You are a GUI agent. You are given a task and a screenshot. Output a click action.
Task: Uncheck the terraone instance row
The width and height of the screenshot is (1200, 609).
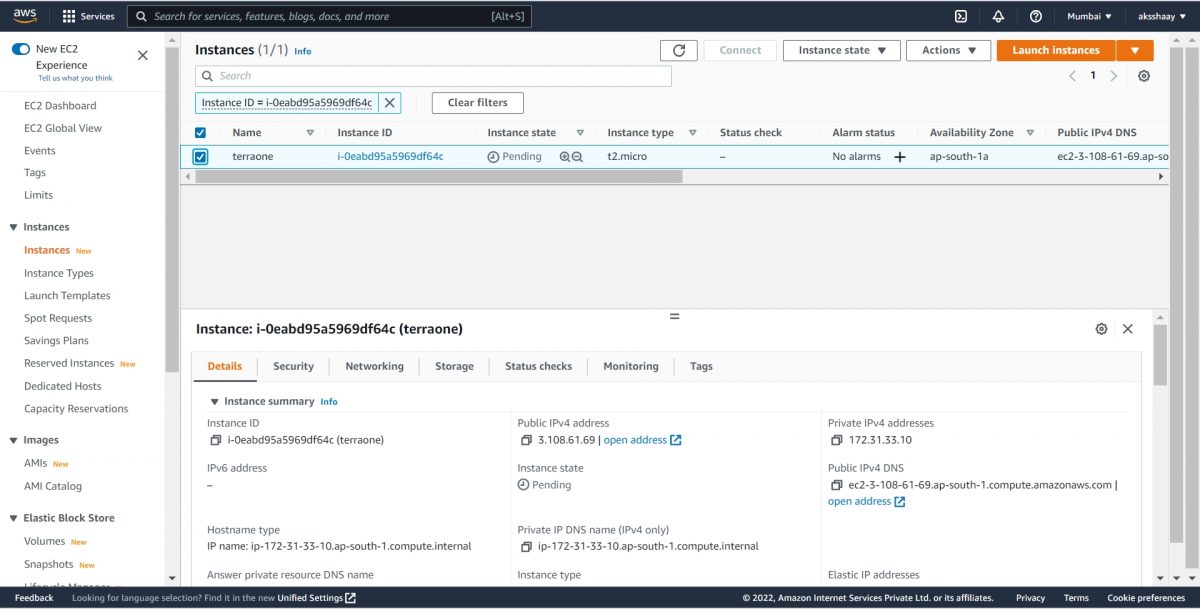coord(200,156)
